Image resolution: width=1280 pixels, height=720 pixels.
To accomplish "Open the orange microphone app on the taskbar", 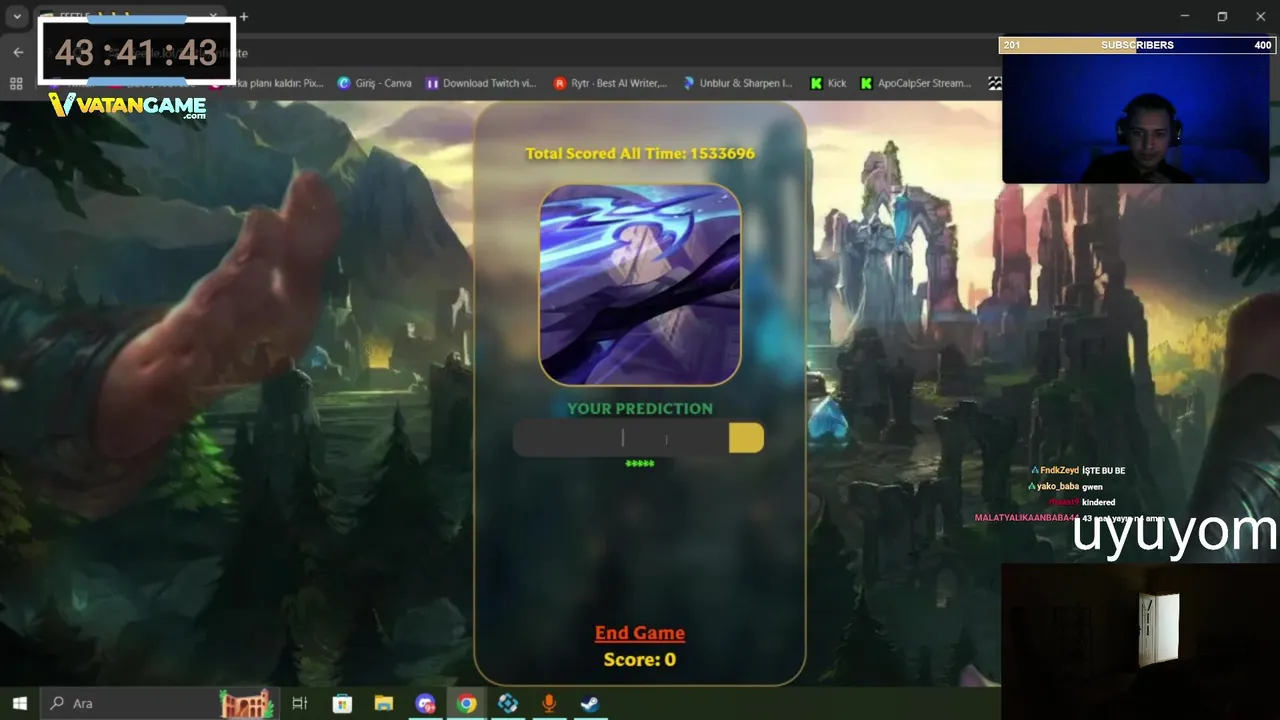I will click(x=549, y=703).
